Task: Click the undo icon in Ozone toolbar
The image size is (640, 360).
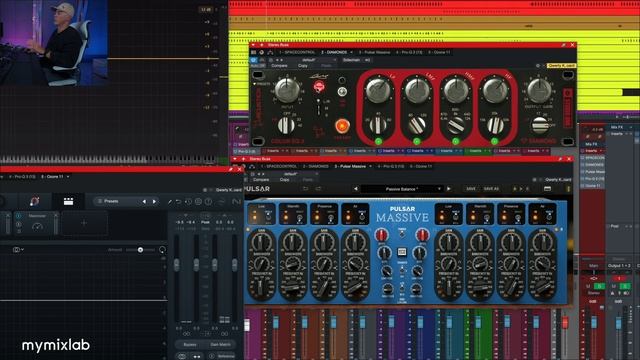Action: (179, 202)
